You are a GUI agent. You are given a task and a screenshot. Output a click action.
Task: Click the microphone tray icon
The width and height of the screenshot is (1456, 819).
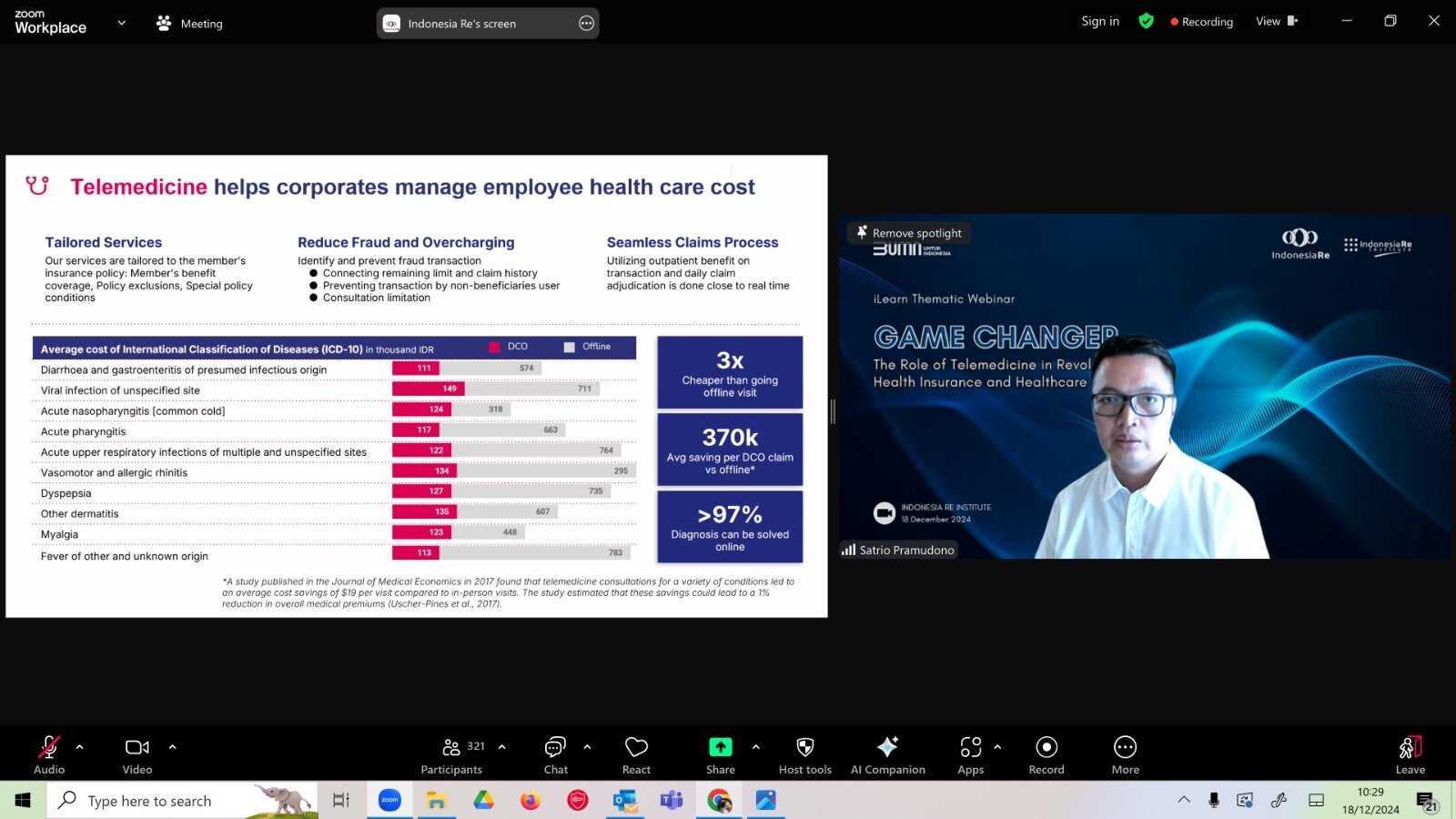(1213, 800)
